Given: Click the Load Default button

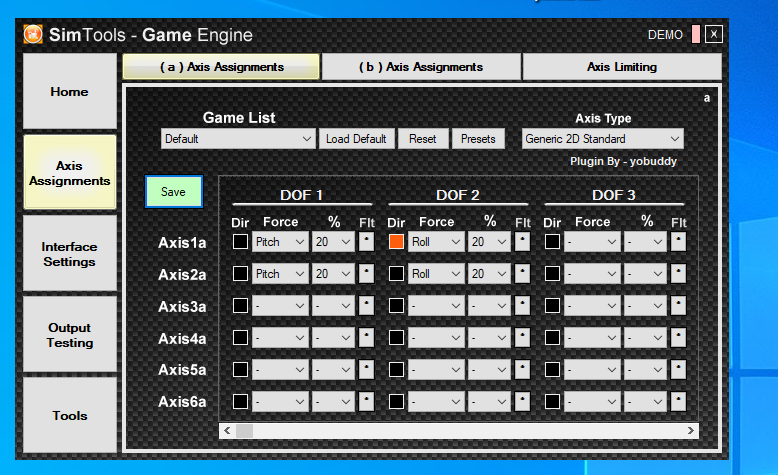Looking at the screenshot, I should (x=356, y=139).
